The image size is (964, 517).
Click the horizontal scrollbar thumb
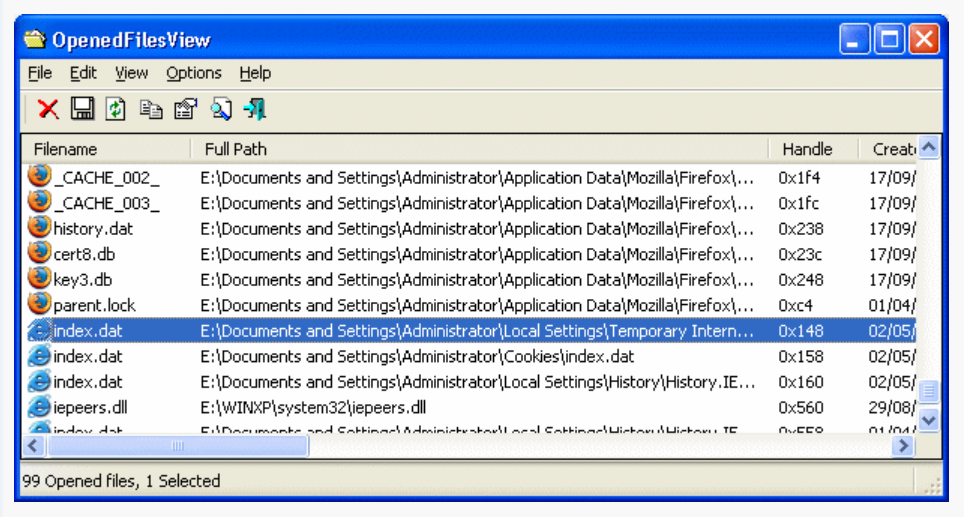178,446
